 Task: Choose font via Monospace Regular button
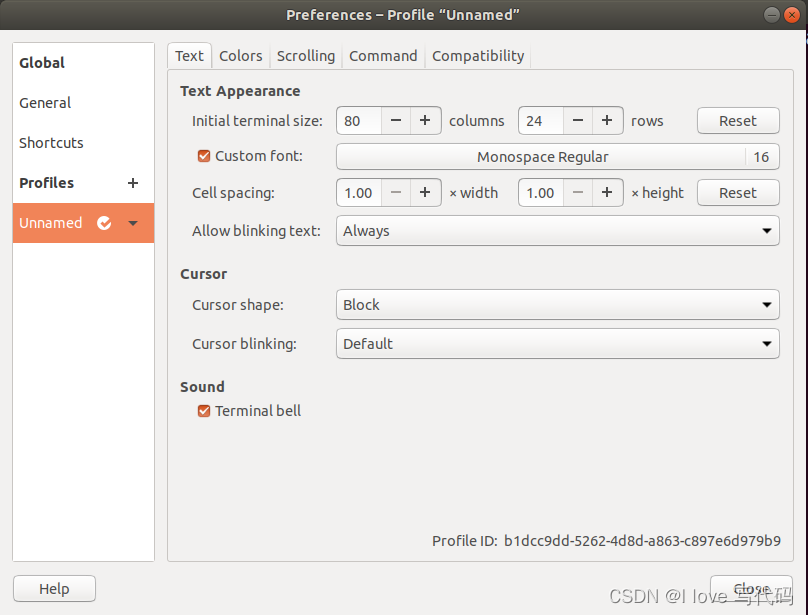tap(558, 157)
